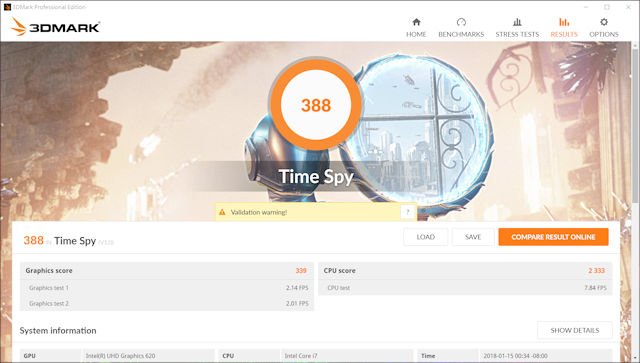Open validation warning help question mark

click(407, 212)
